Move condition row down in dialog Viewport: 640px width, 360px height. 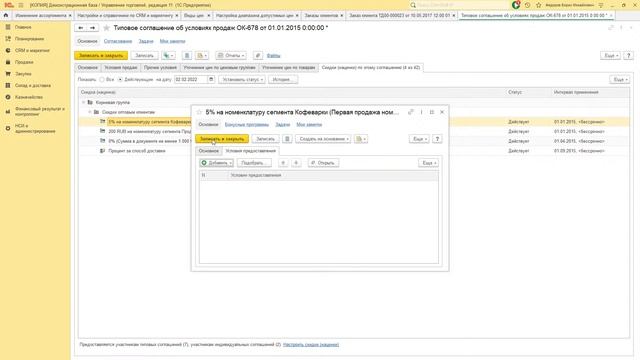tap(296, 163)
